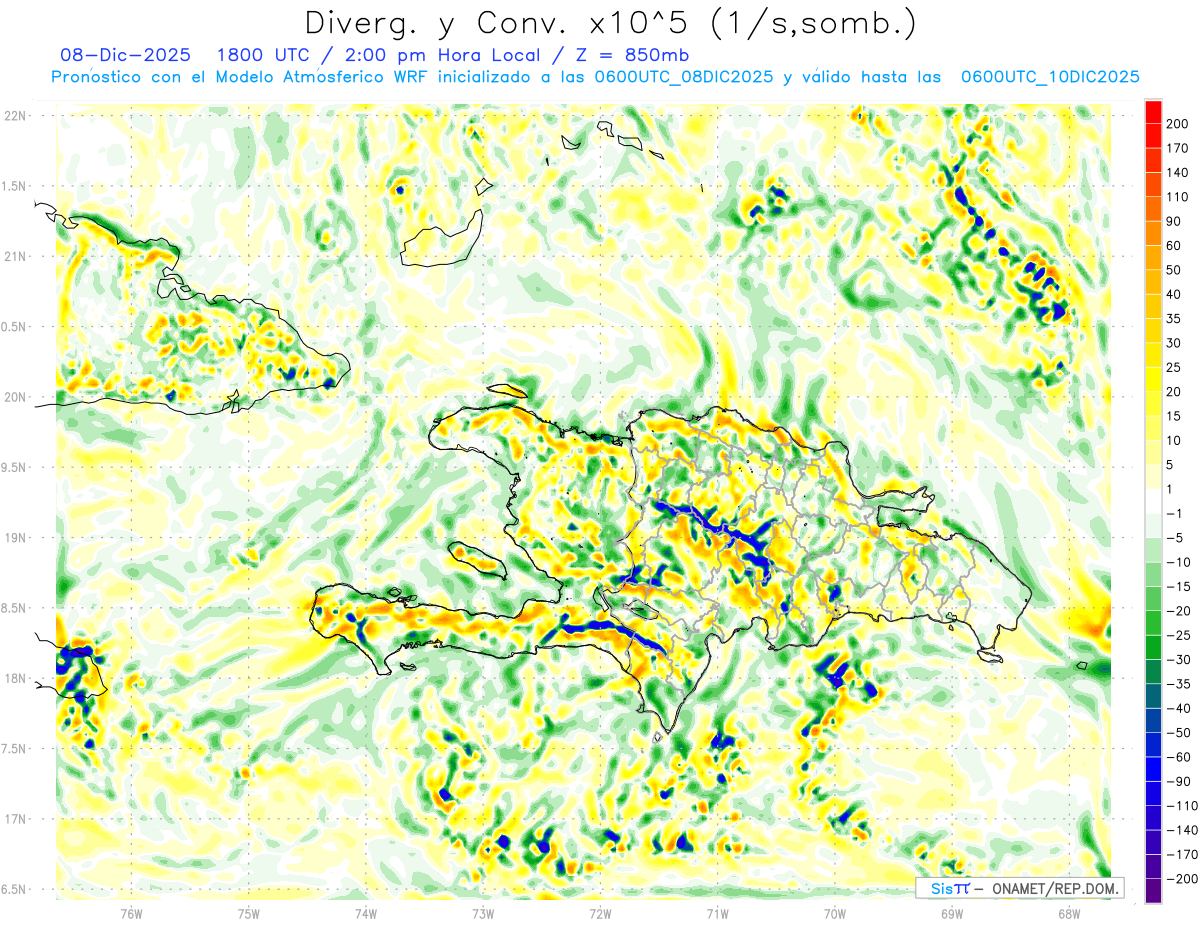This screenshot has height=927, width=1200.
Task: Click the positive "5" colorbar value
Action: click(1172, 465)
